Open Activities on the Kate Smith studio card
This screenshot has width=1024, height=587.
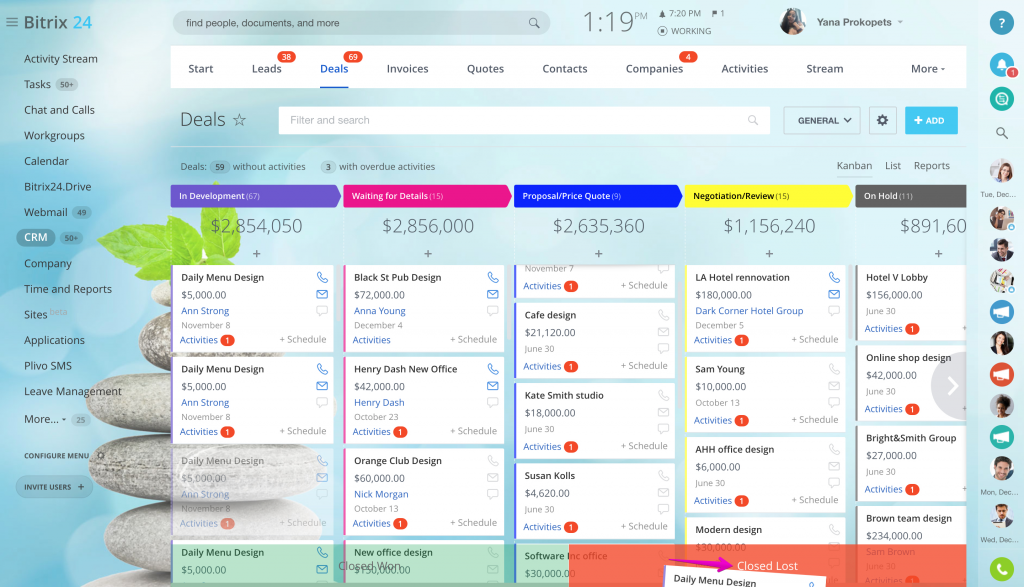coord(542,447)
